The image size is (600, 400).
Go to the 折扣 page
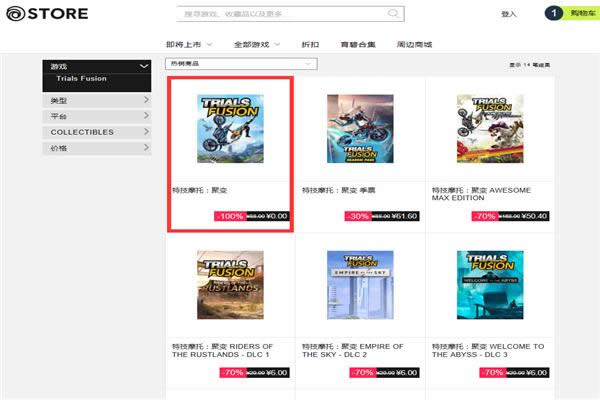(310, 44)
